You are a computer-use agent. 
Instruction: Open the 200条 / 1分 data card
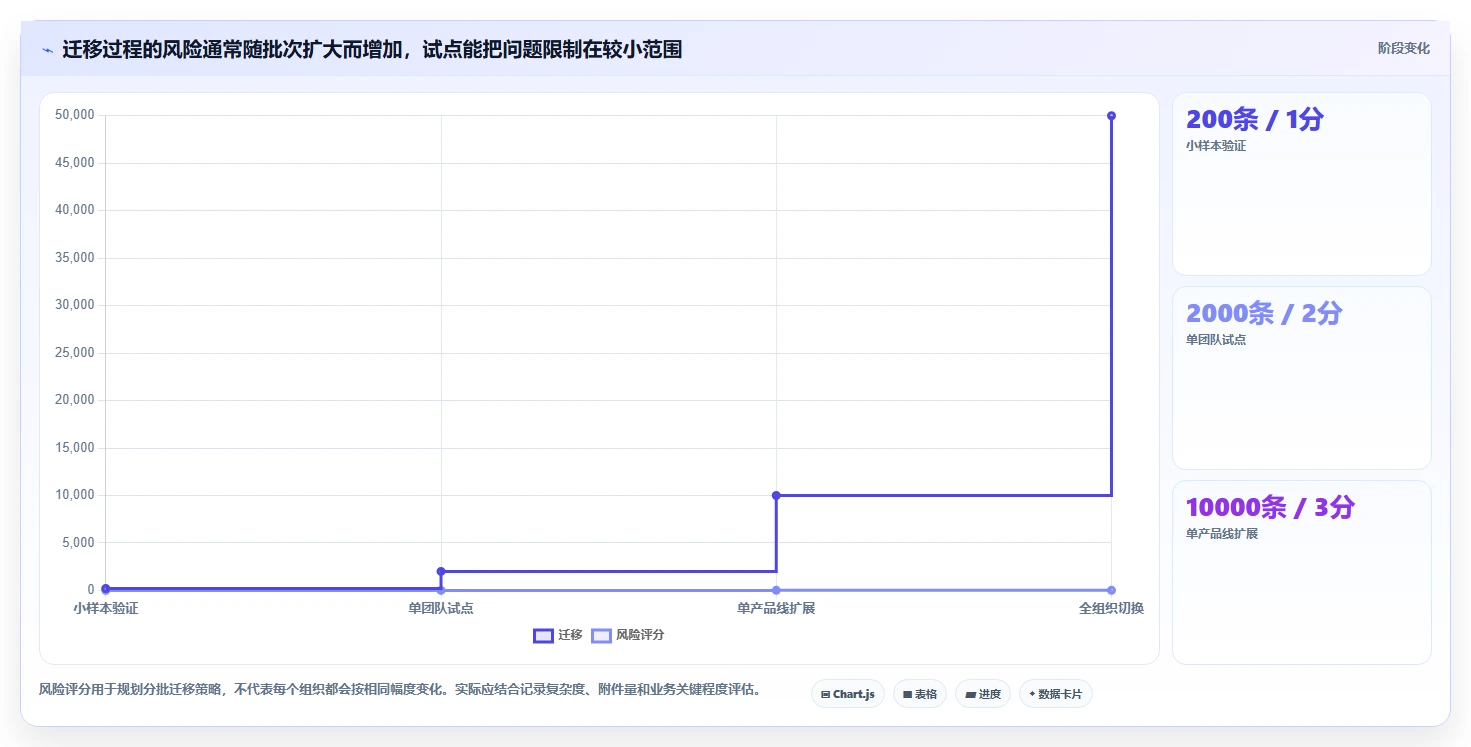click(1301, 184)
